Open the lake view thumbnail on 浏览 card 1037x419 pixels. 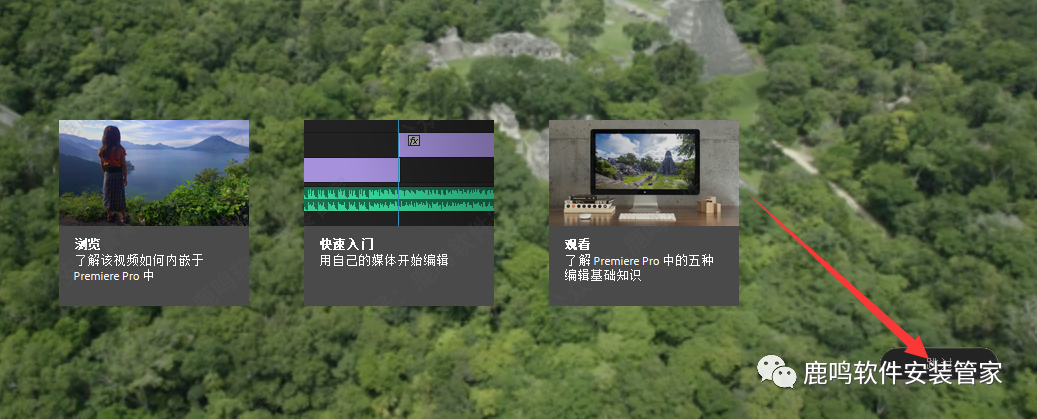coord(154,173)
